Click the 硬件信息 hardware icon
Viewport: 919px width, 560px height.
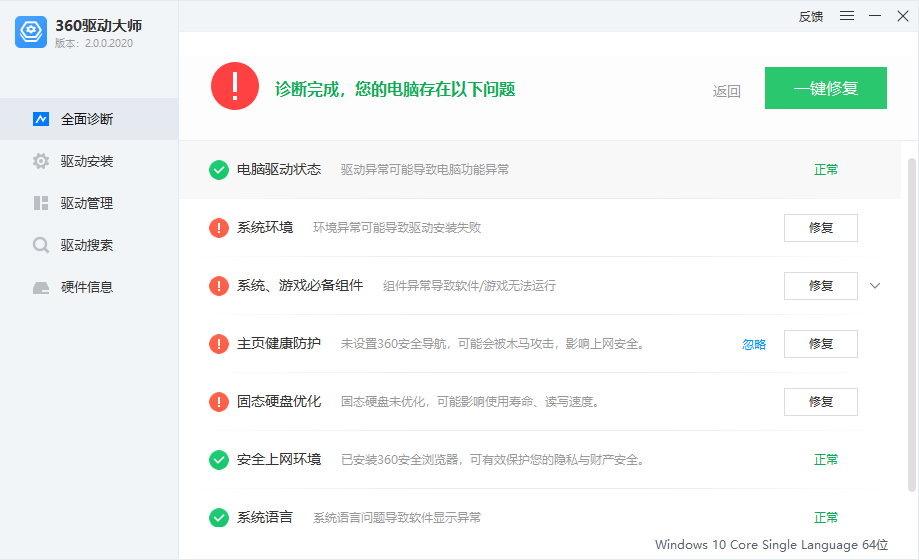point(40,287)
